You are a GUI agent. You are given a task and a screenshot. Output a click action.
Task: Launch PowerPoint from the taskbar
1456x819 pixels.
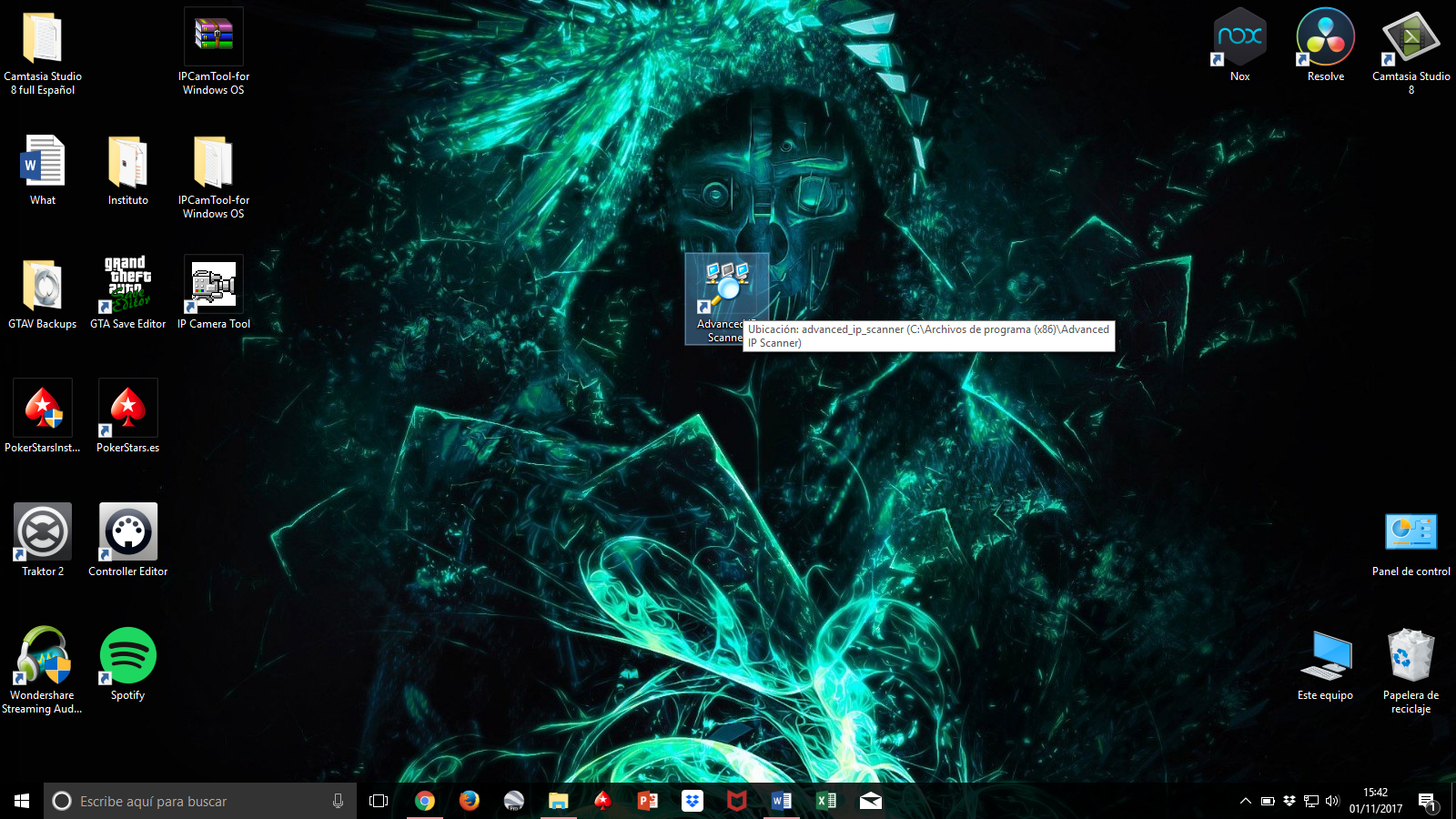(647, 801)
